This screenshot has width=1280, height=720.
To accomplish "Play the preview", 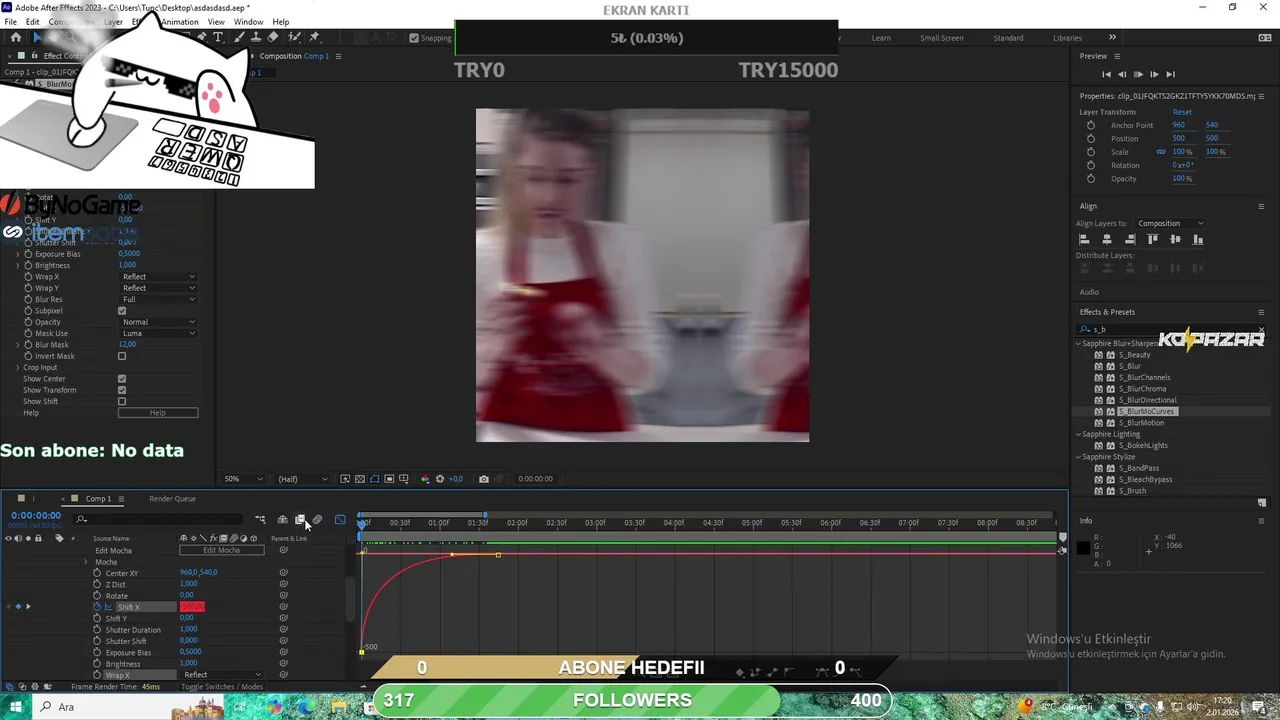I will click(1138, 74).
